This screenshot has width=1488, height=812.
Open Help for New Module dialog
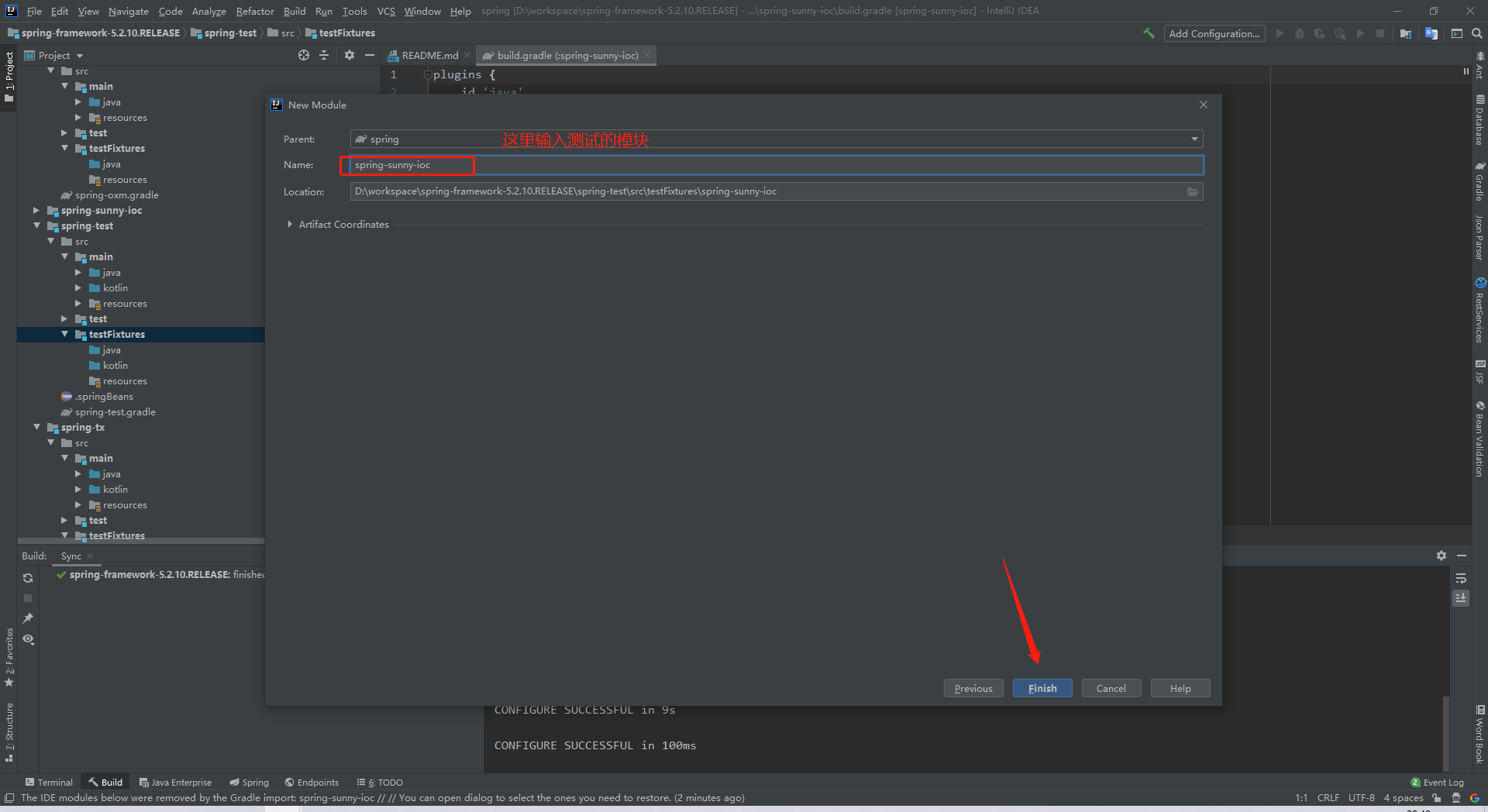tap(1180, 688)
